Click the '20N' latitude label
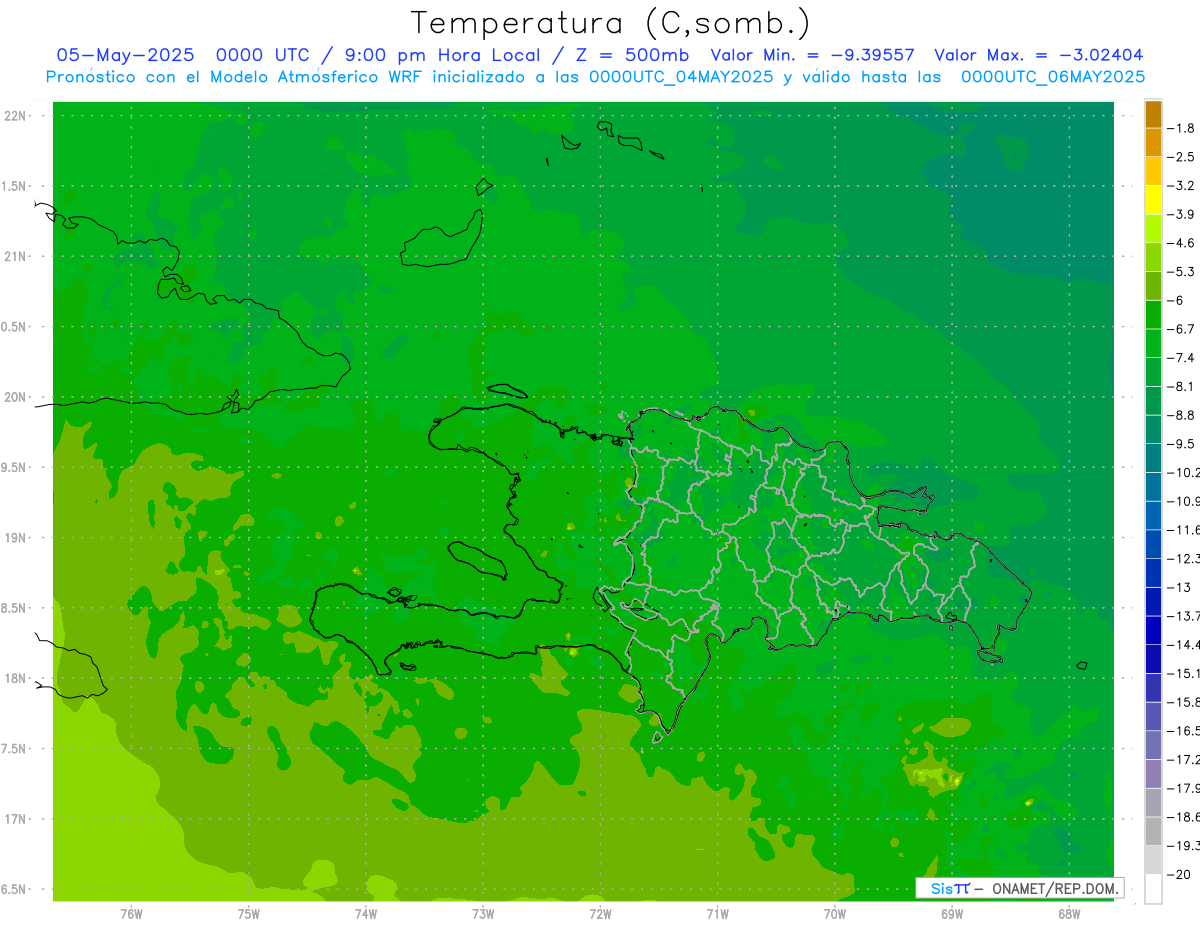Screen dimensions: 1200x927 click(x=17, y=397)
